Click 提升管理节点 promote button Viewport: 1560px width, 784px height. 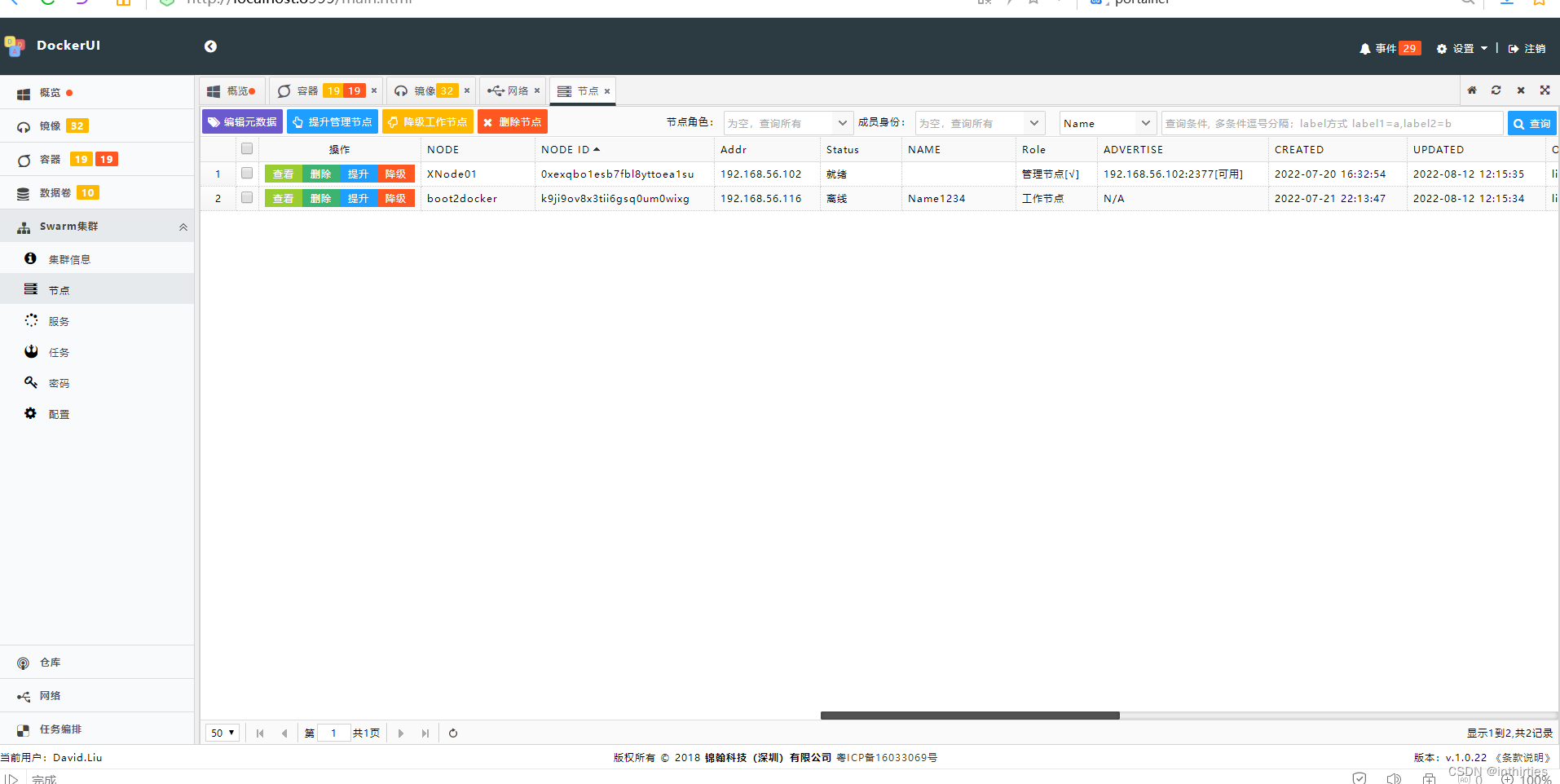tap(333, 122)
